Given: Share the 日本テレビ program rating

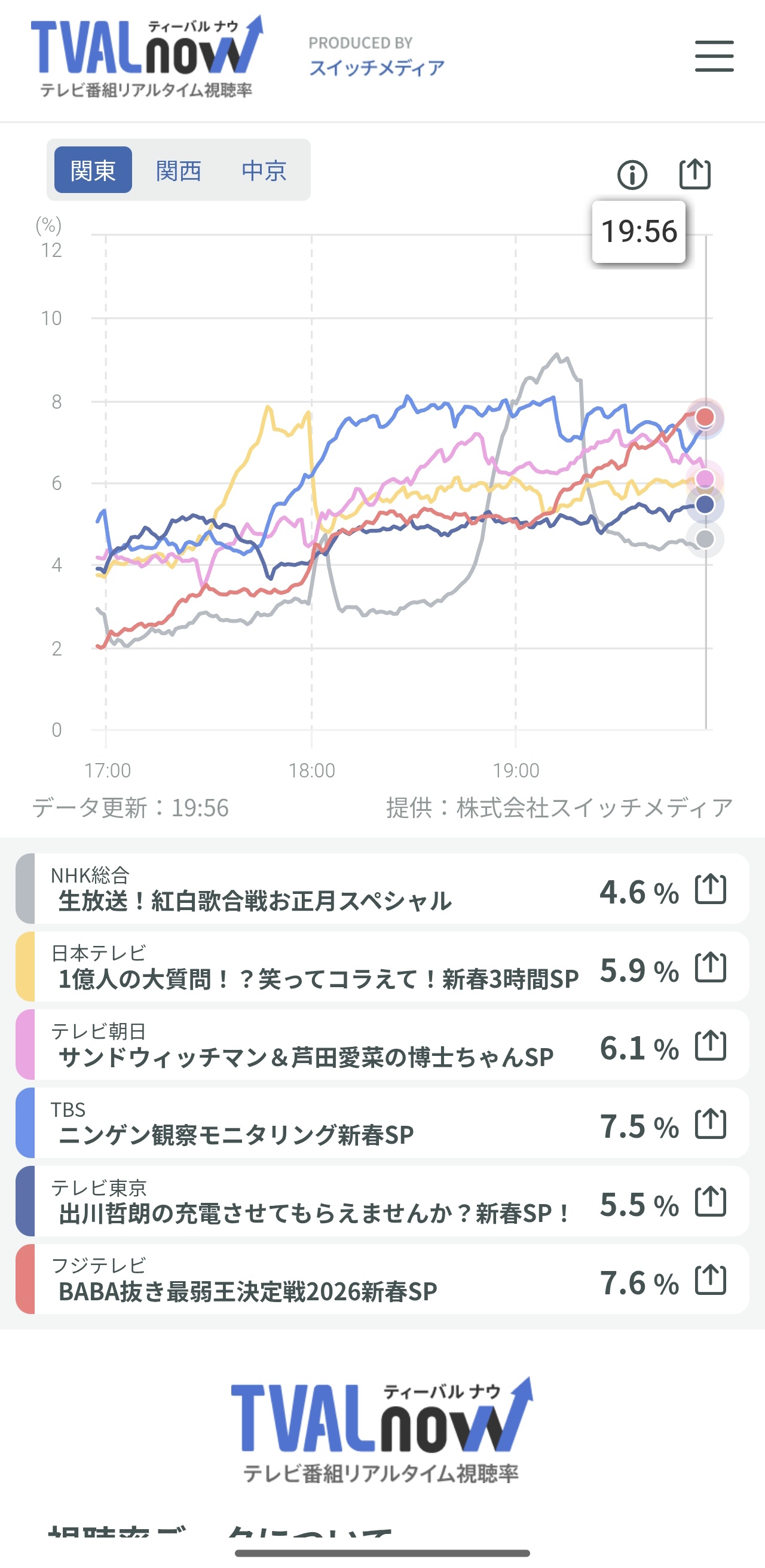Looking at the screenshot, I should tap(710, 967).
